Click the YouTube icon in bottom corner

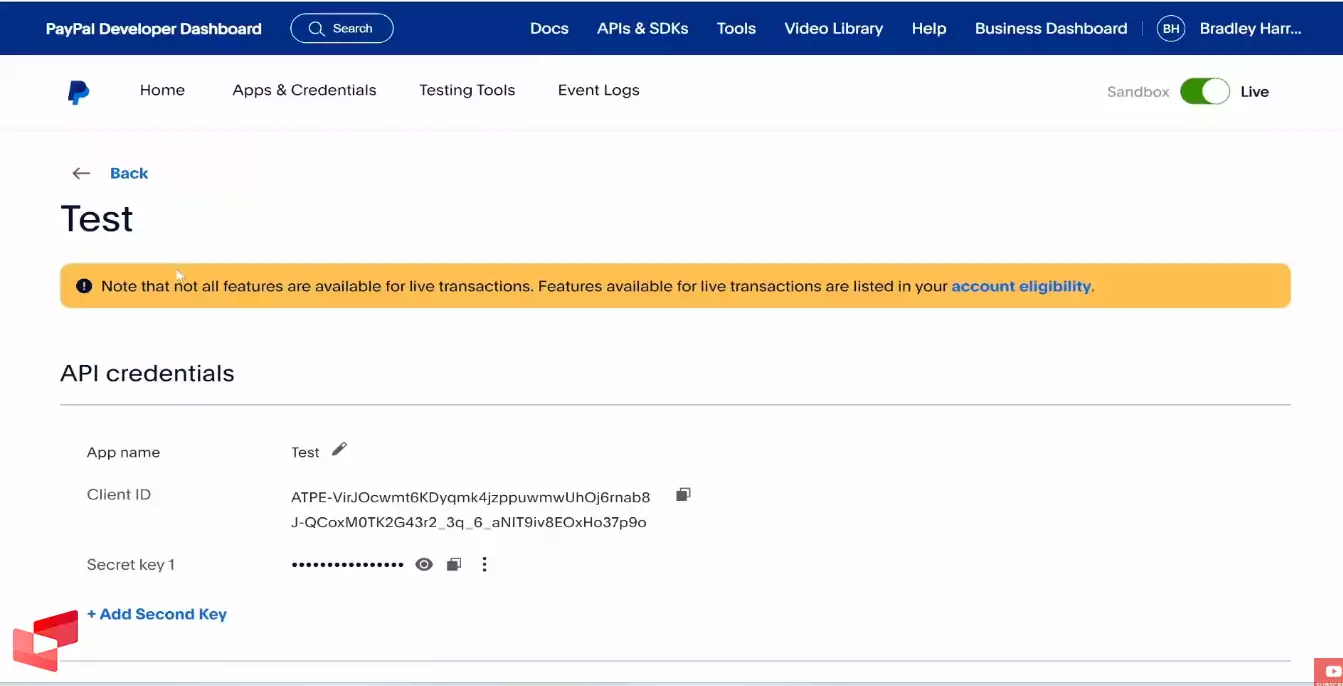1330,672
